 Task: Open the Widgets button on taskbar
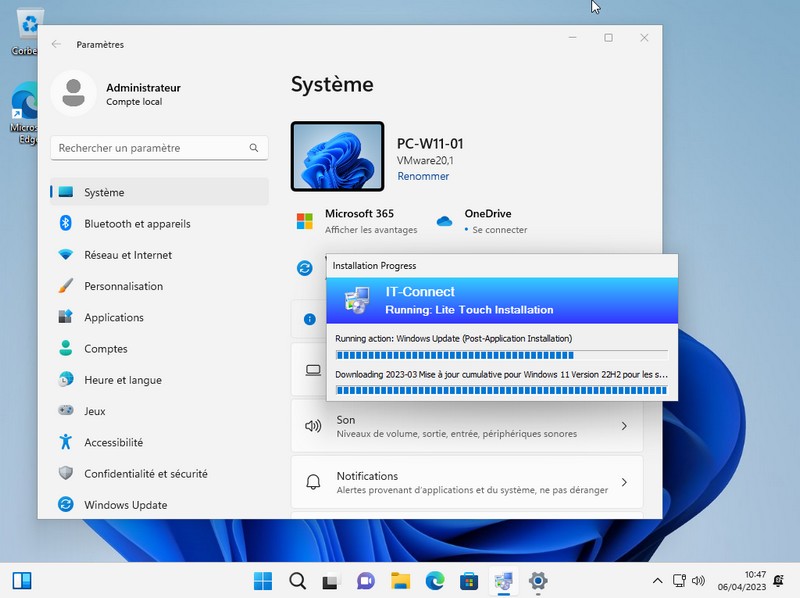click(x=22, y=581)
